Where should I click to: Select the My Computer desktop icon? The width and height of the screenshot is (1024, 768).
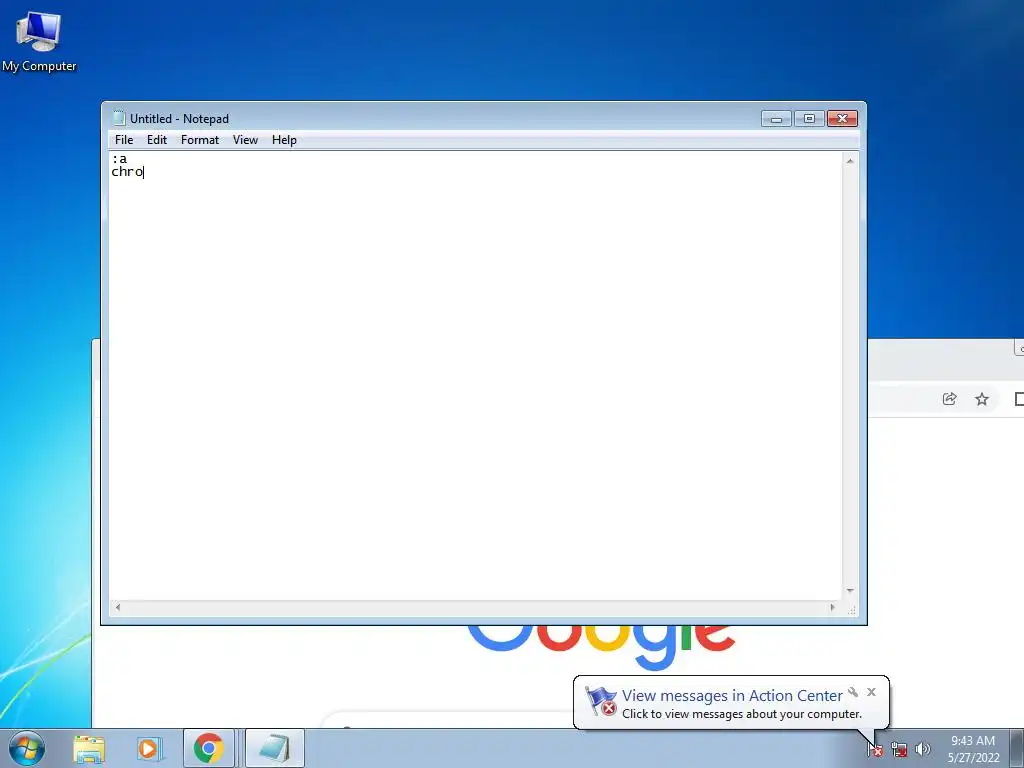(x=39, y=41)
